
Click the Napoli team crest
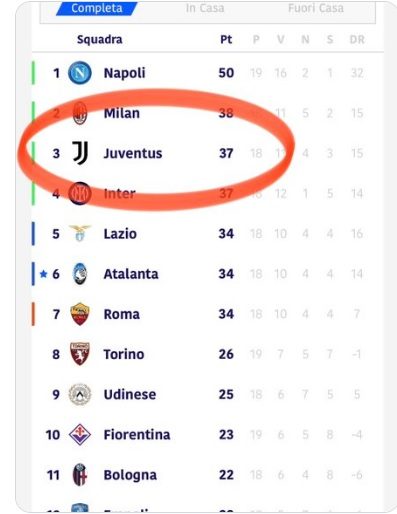pos(80,73)
